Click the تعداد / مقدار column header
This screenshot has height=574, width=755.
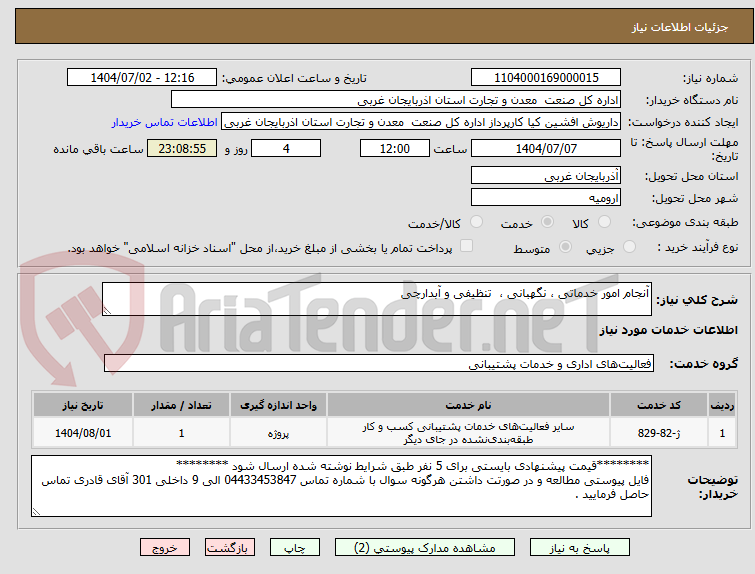point(182,405)
